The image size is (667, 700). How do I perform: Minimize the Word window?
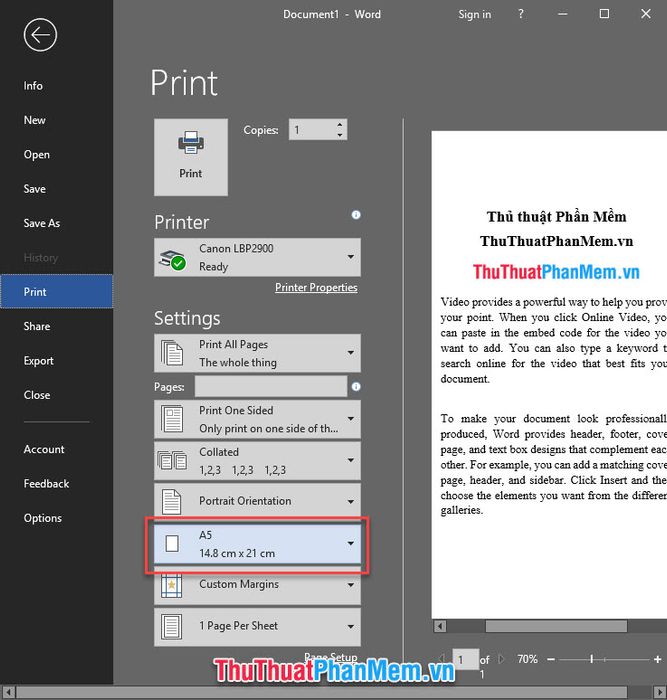tap(563, 14)
